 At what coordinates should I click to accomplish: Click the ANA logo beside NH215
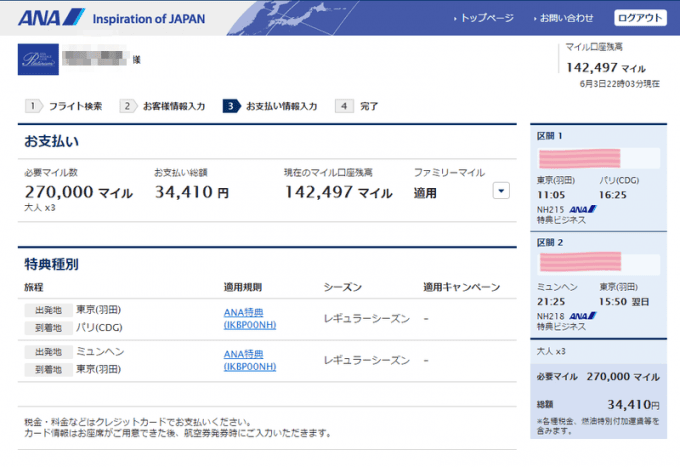[583, 209]
